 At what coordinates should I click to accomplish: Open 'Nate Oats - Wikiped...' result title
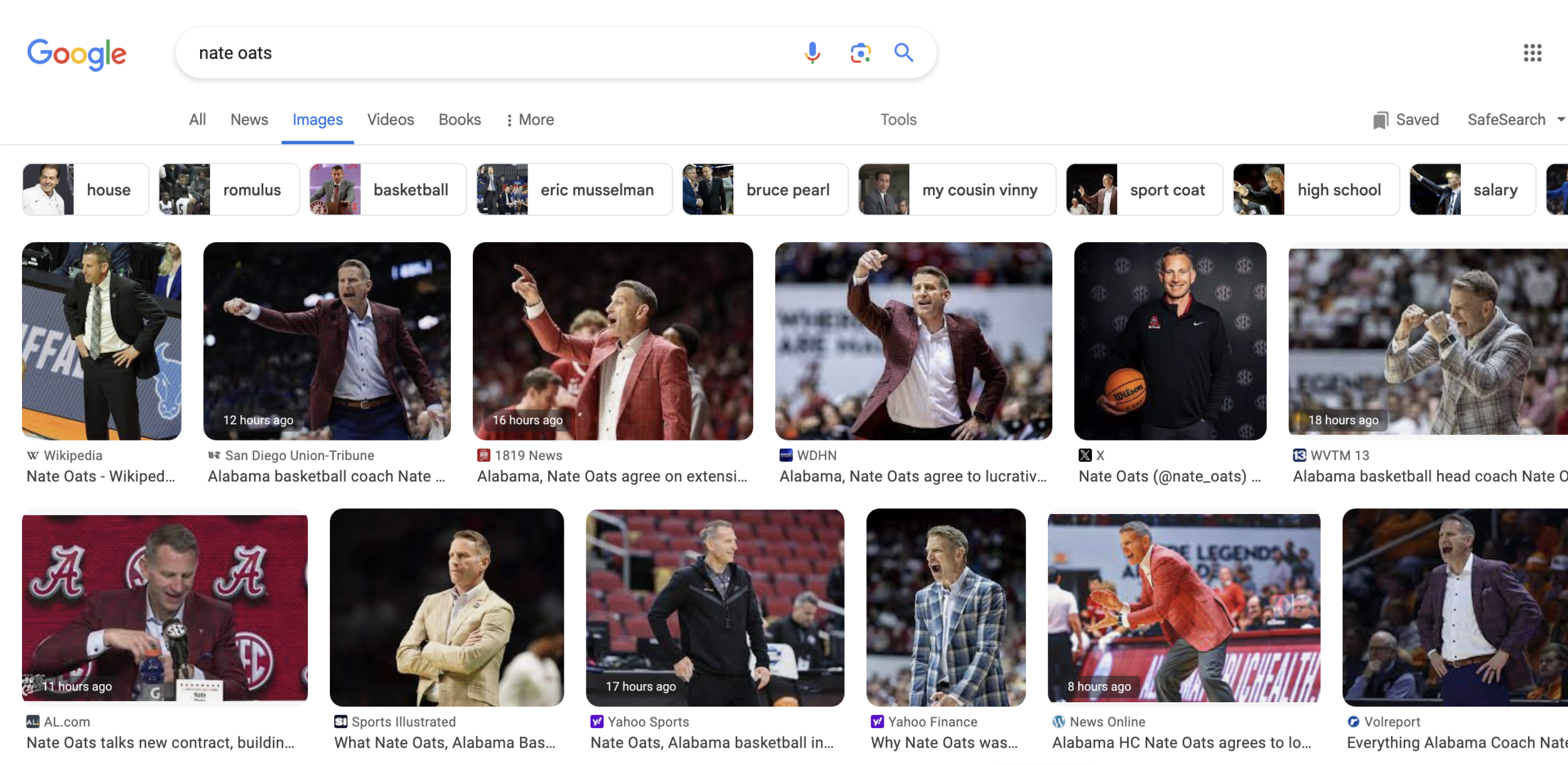101,477
